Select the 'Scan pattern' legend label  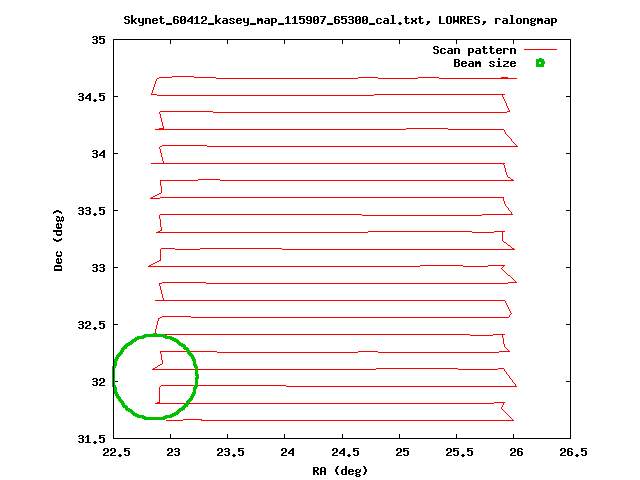[x=474, y=50]
